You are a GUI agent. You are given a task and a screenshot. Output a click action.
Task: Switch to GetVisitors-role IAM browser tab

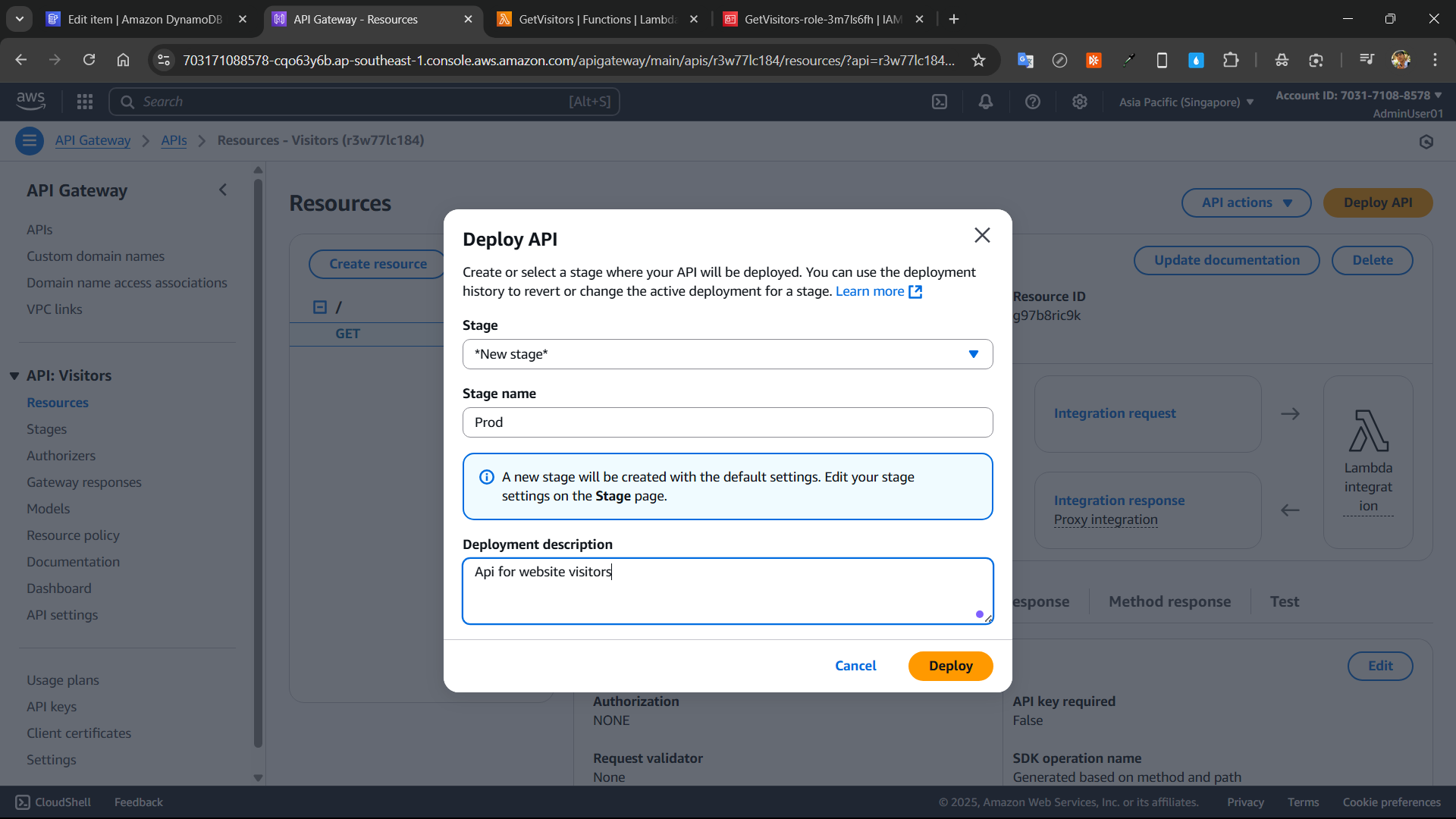point(824,19)
